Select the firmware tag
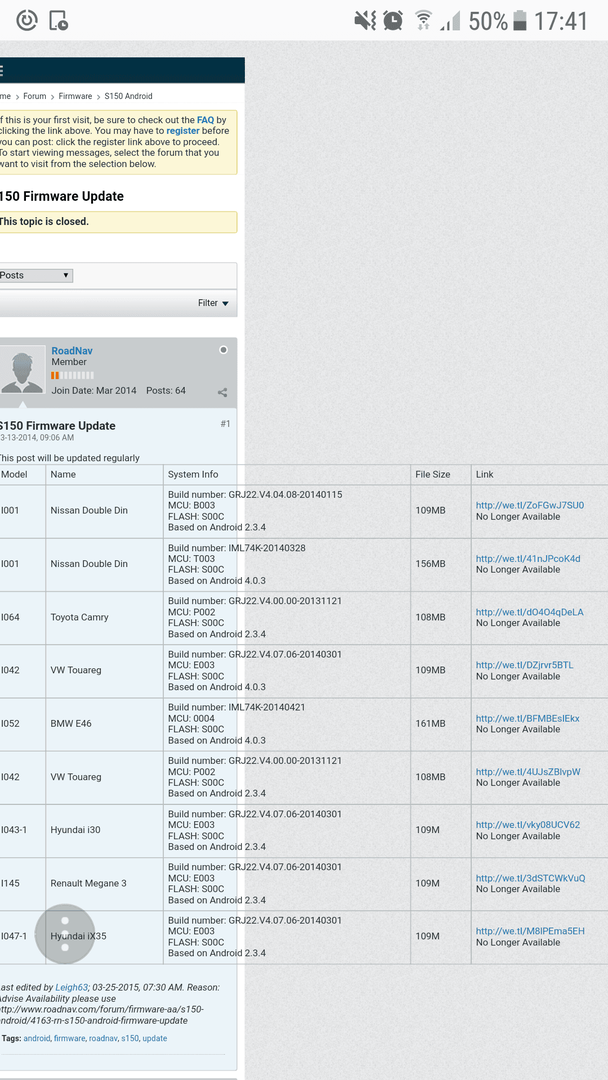608x1080 pixels. click(x=70, y=1039)
